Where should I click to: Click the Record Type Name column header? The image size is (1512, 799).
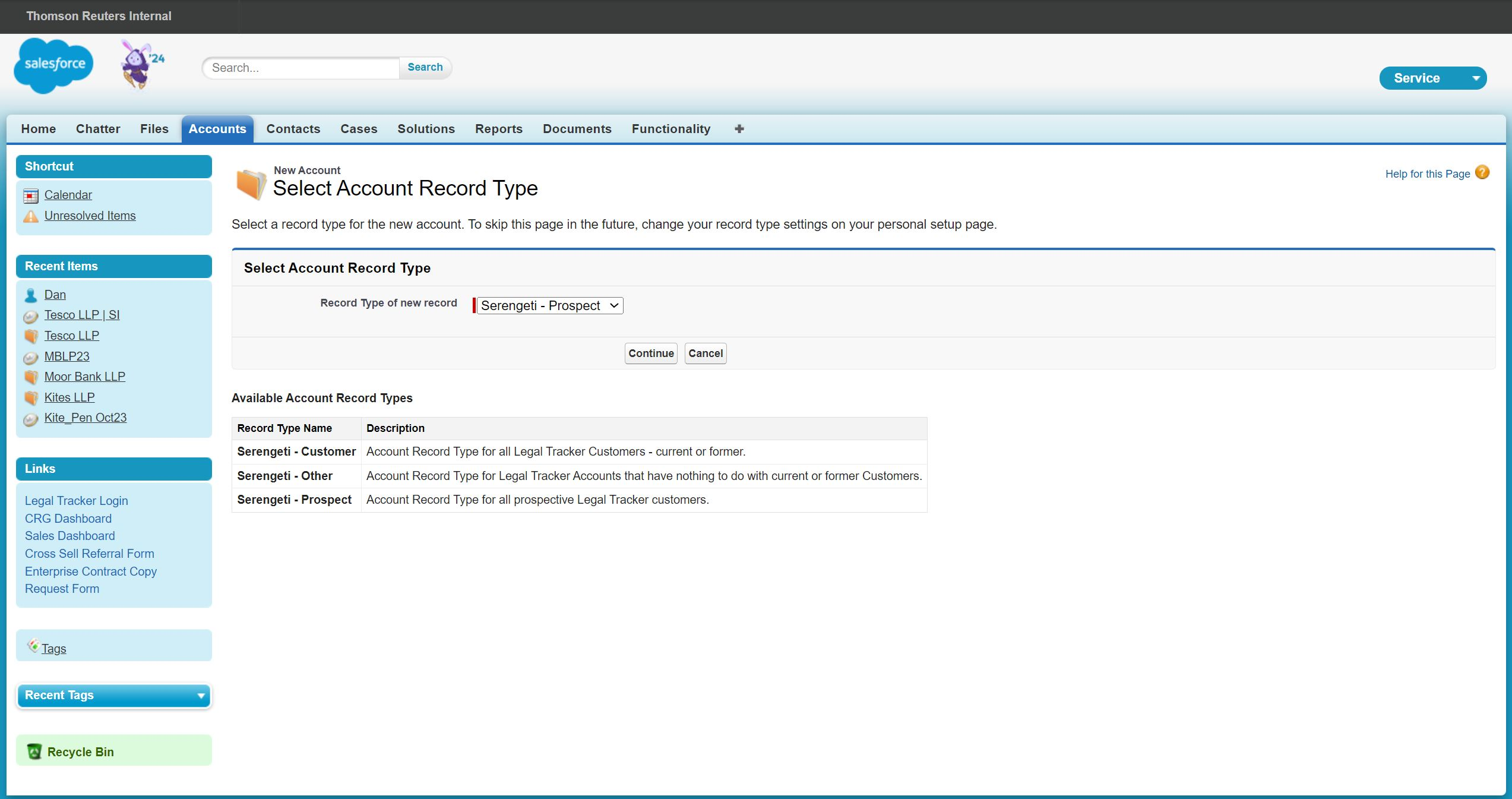coord(296,428)
